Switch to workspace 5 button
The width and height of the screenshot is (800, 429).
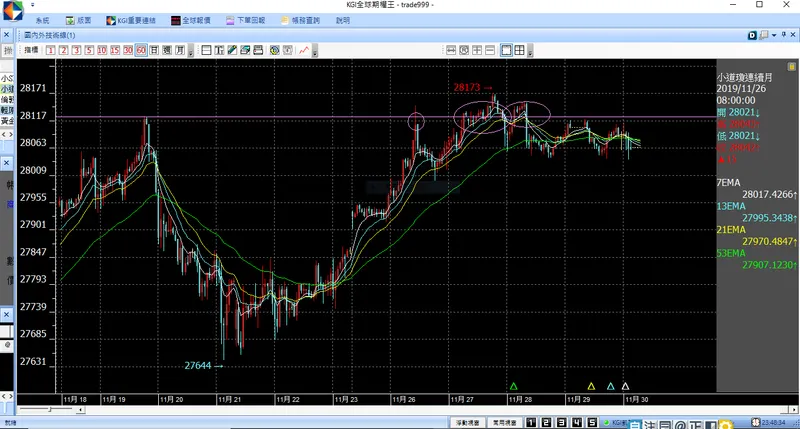pyautogui.click(x=592, y=422)
